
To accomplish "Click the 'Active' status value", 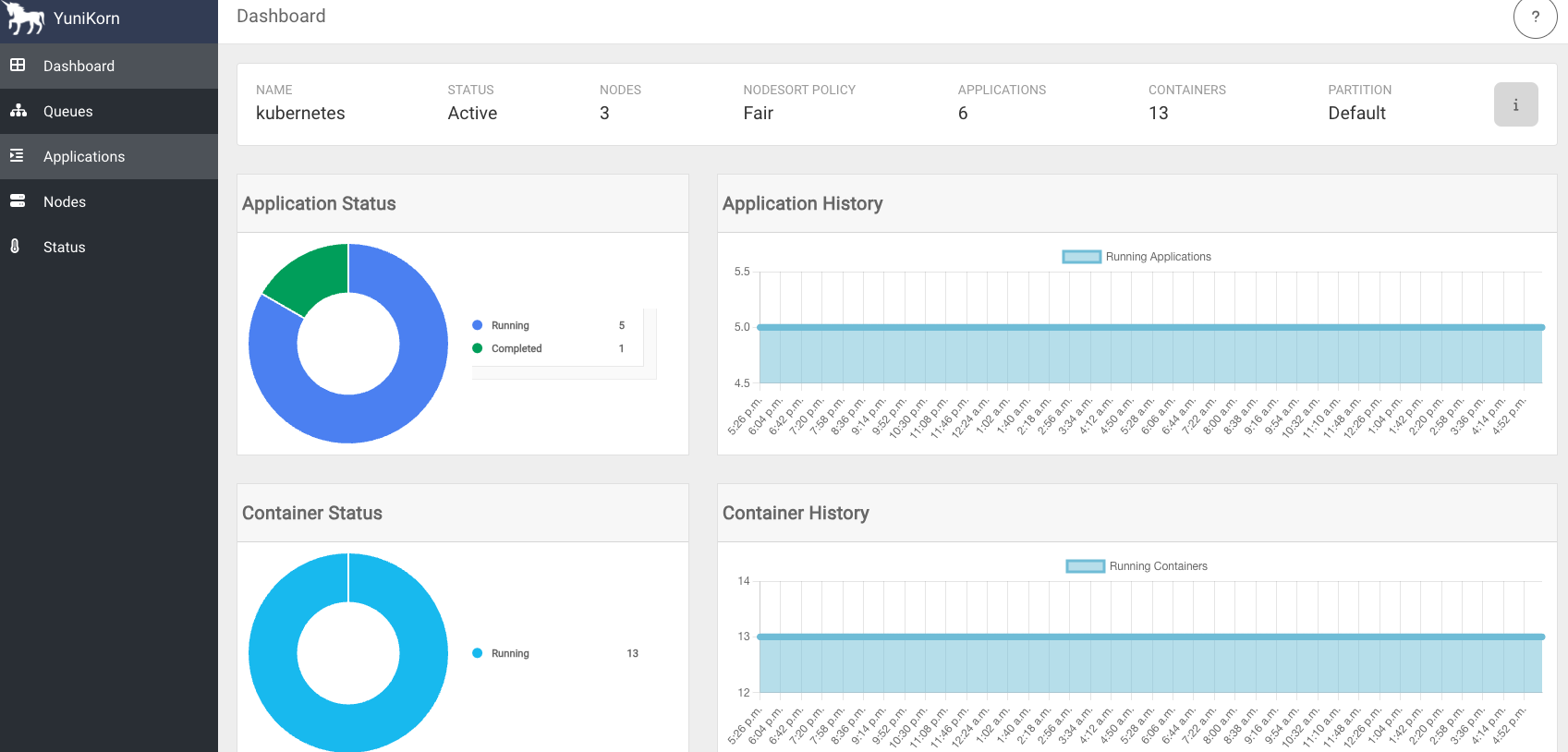I will 472,113.
